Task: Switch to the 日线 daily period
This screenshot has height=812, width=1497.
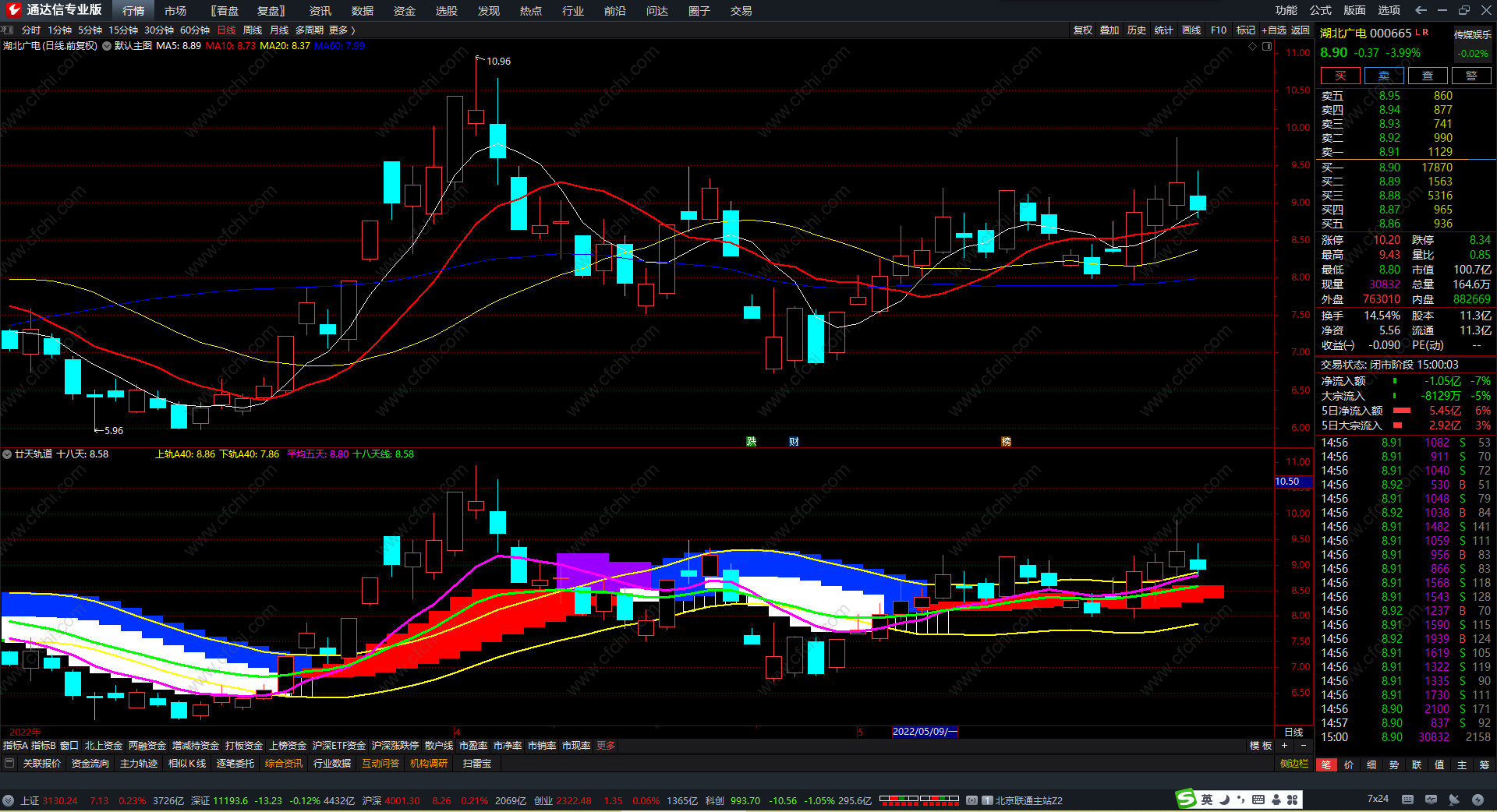Action: 226,30
